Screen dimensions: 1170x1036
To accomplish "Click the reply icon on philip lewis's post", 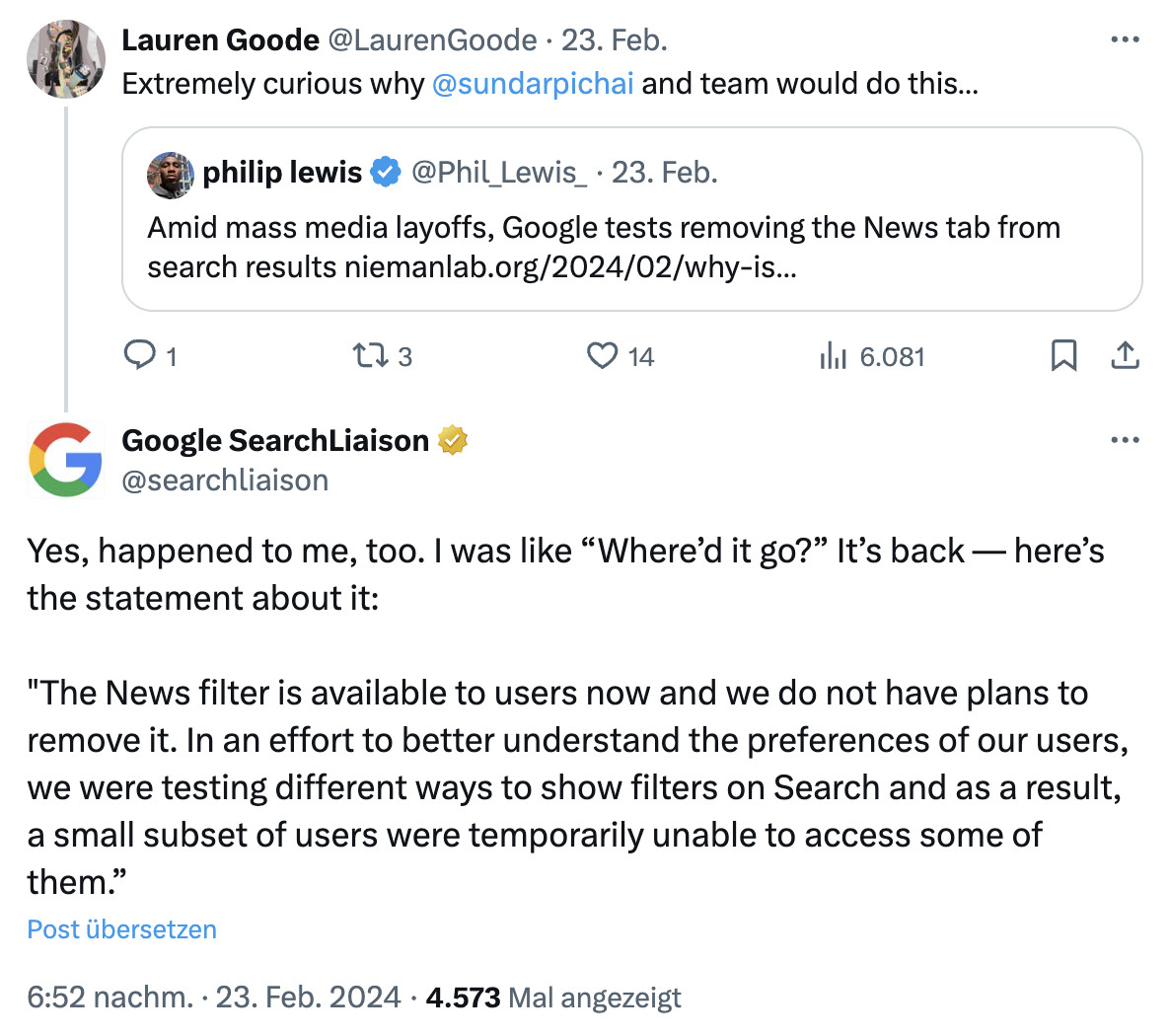I will 139,356.
